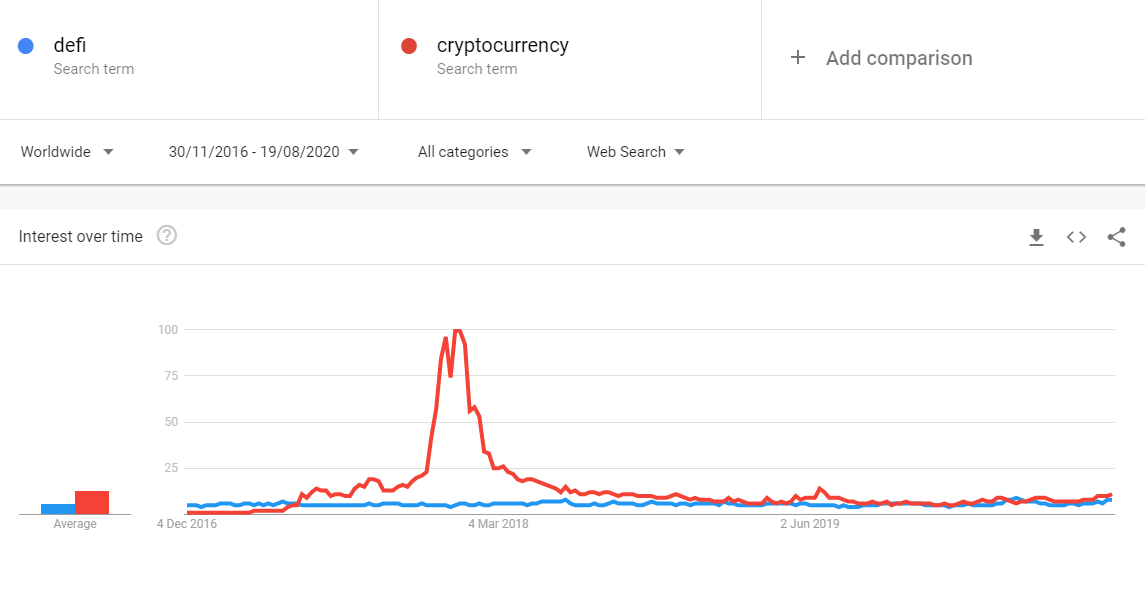Share the Interest over time chart
Image resolution: width=1145 pixels, height=598 pixels.
pyautogui.click(x=1116, y=237)
